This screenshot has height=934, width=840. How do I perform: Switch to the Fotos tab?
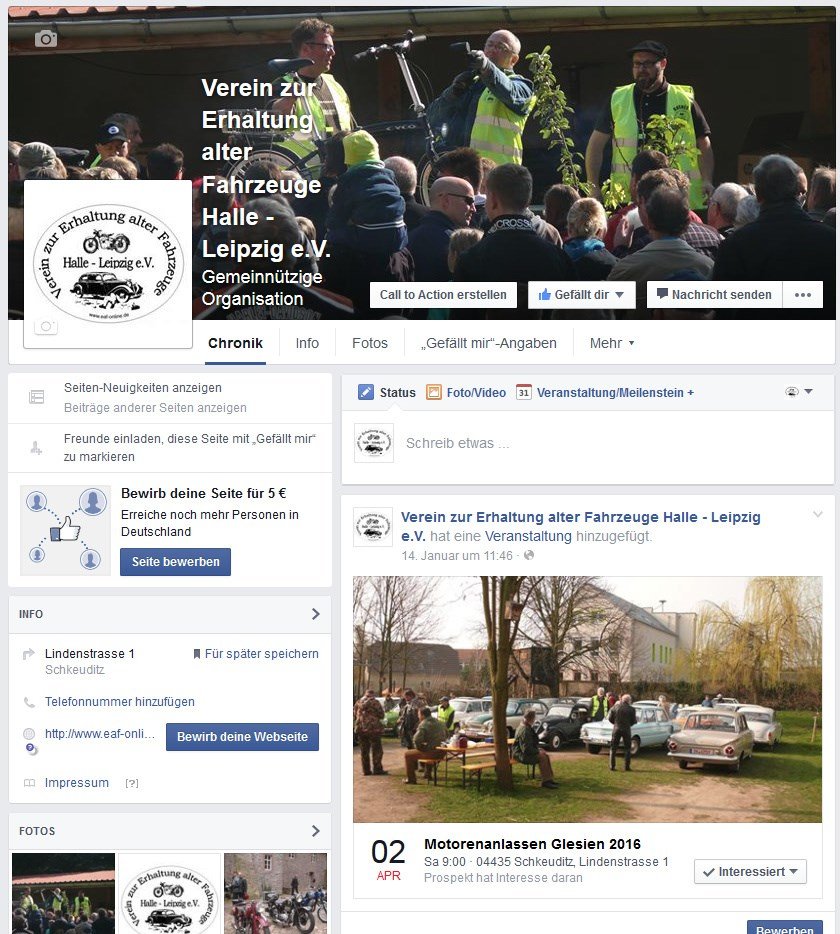[369, 343]
